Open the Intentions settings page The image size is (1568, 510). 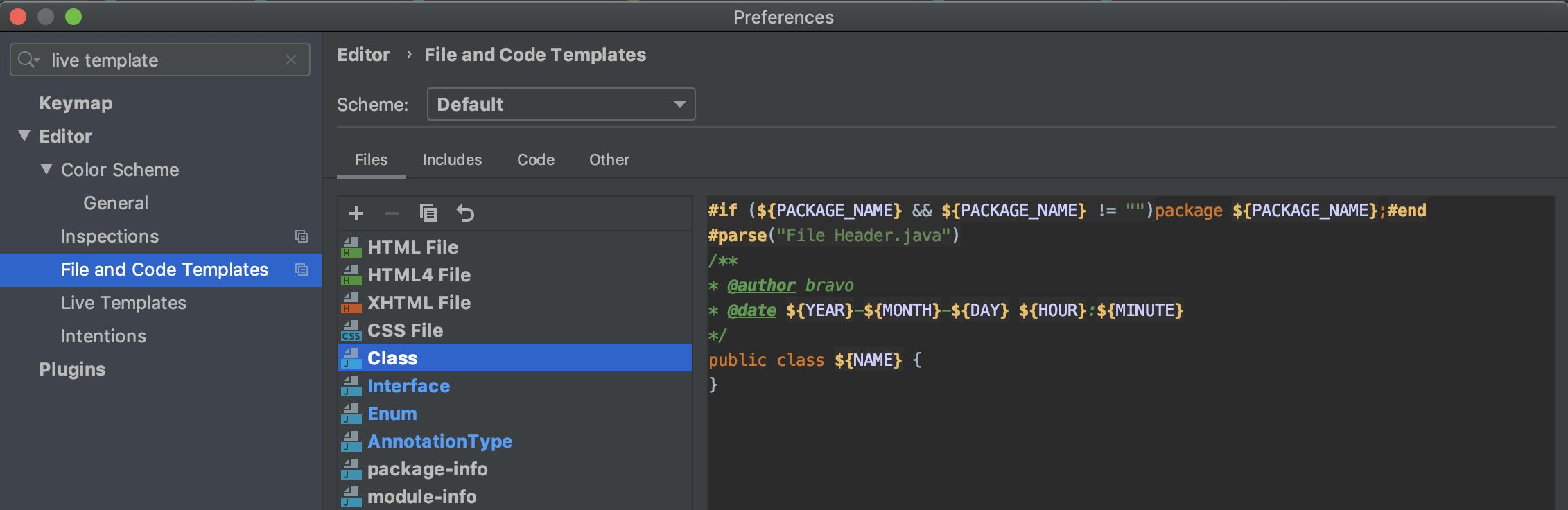click(x=103, y=336)
